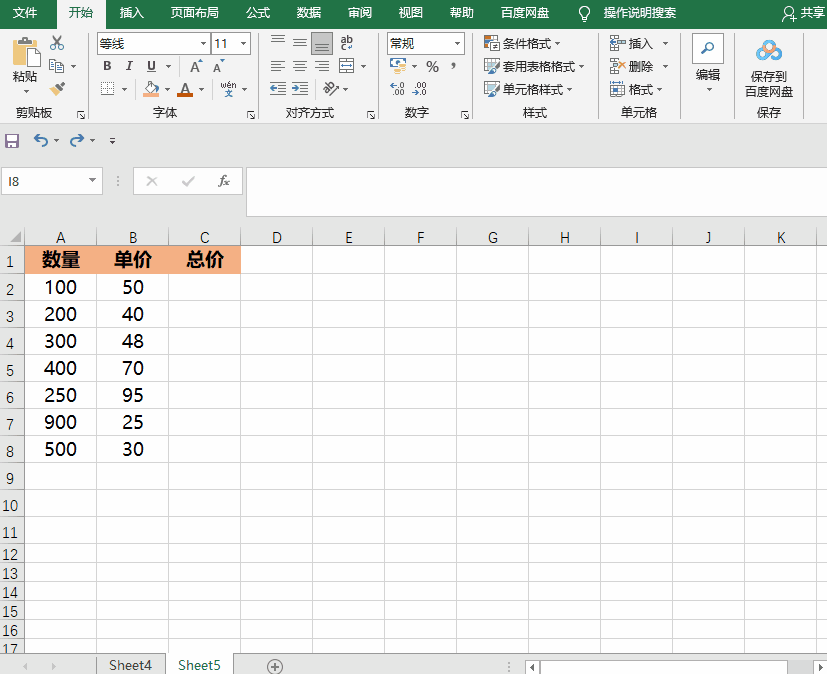Apply red font color A
This screenshot has width=827, height=674.
click(185, 89)
